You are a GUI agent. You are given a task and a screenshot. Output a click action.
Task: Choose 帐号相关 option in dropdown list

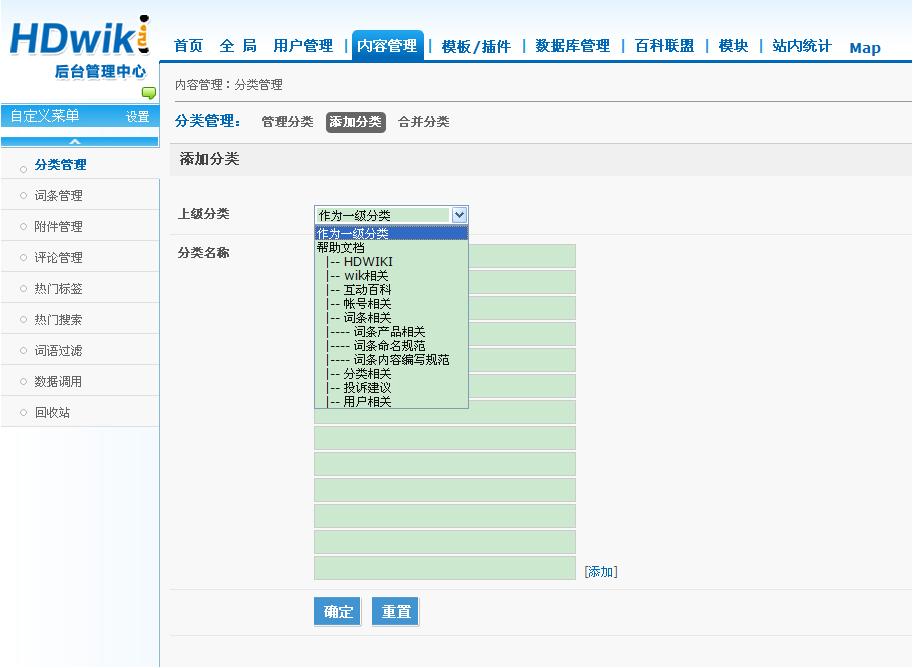tap(391, 303)
